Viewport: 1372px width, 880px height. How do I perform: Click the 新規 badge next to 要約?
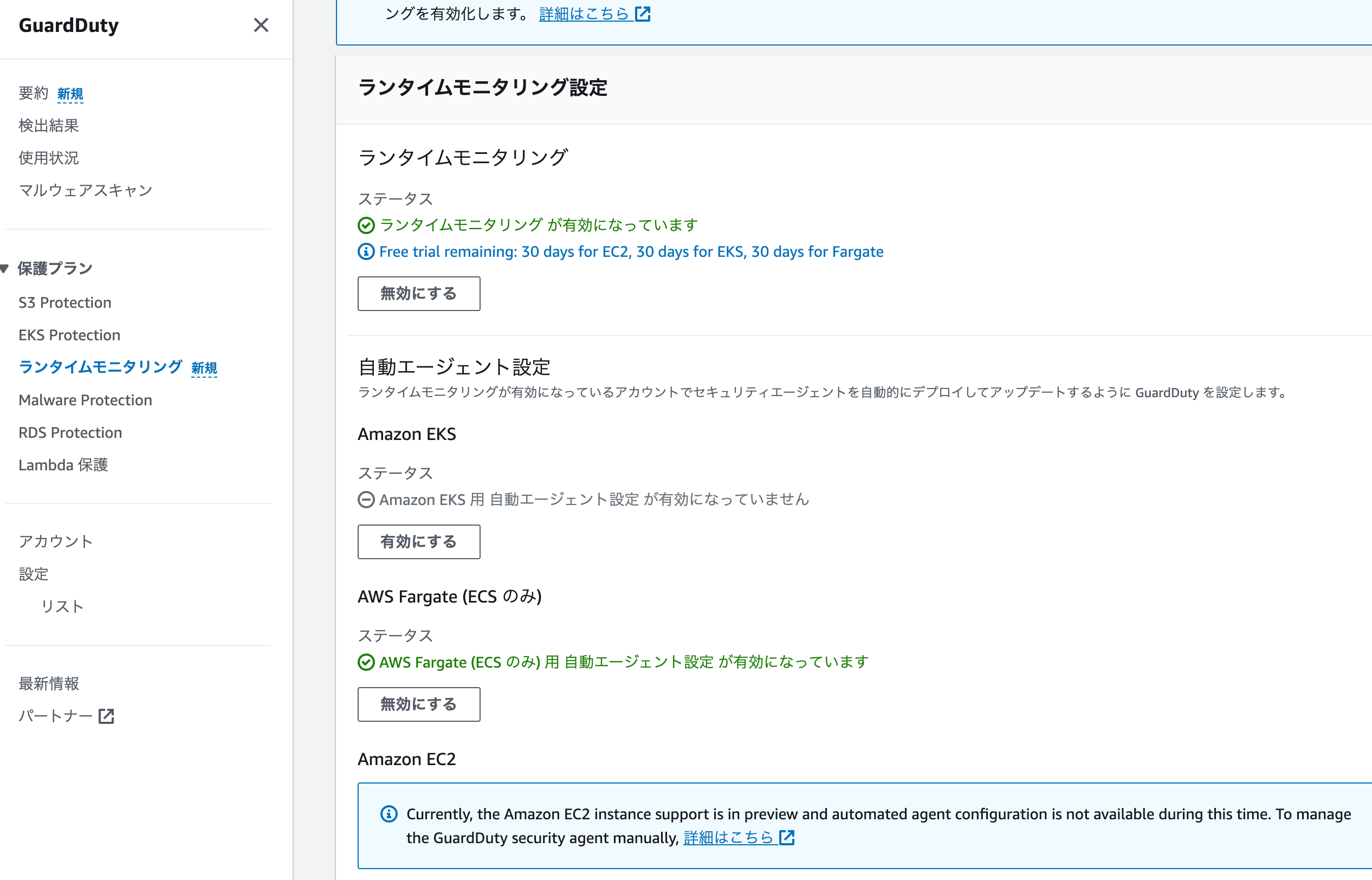point(70,94)
